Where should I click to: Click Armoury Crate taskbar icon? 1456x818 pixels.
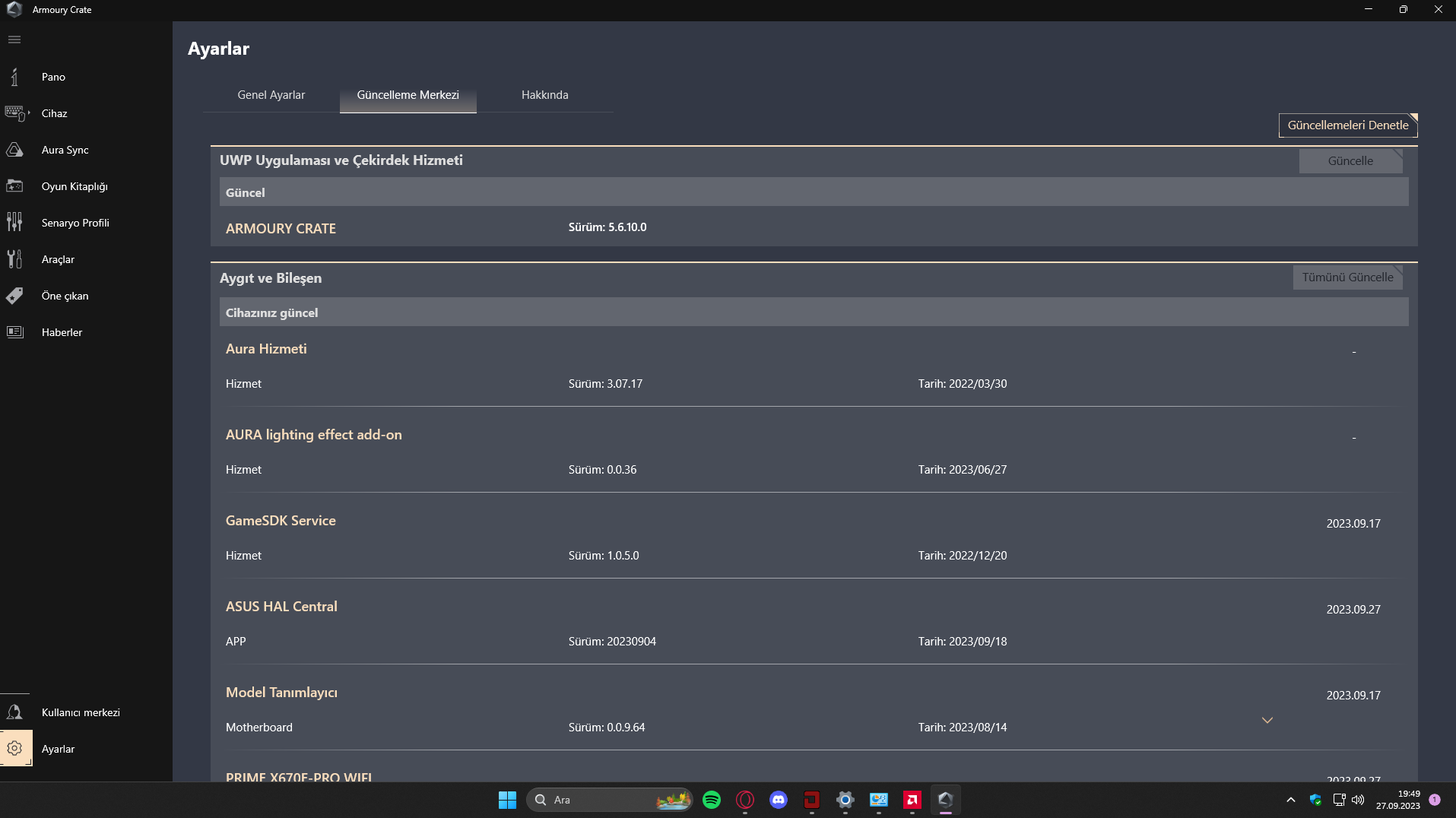946,800
